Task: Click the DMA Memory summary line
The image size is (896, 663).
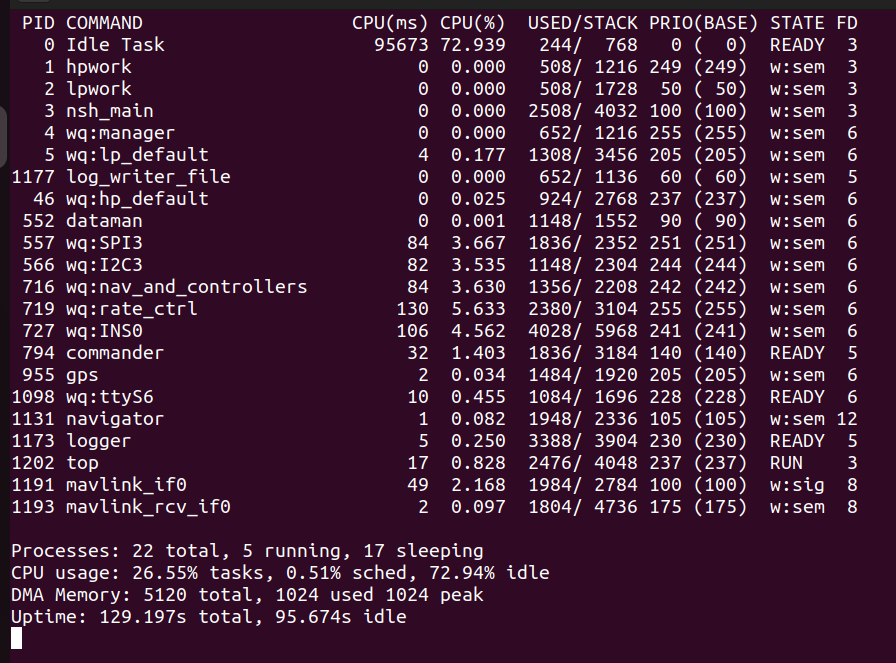Action: (246, 594)
